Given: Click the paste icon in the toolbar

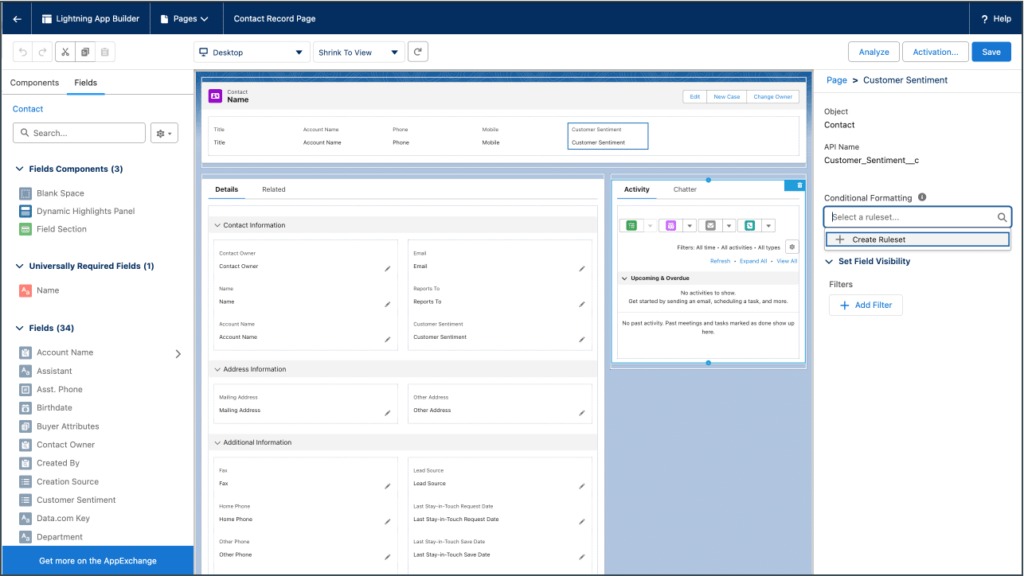Looking at the screenshot, I should pos(104,52).
